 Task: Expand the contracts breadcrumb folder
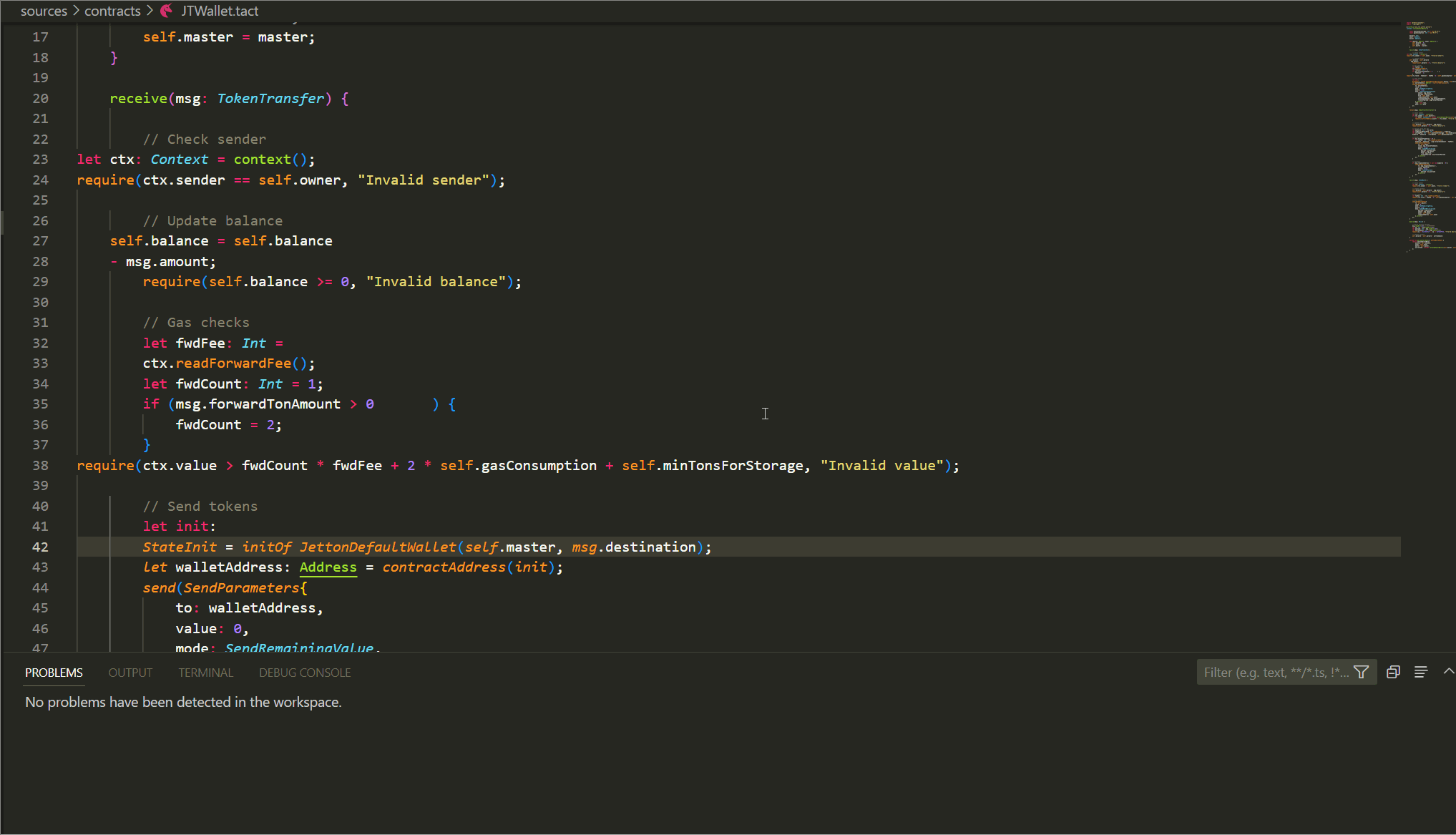(x=112, y=11)
